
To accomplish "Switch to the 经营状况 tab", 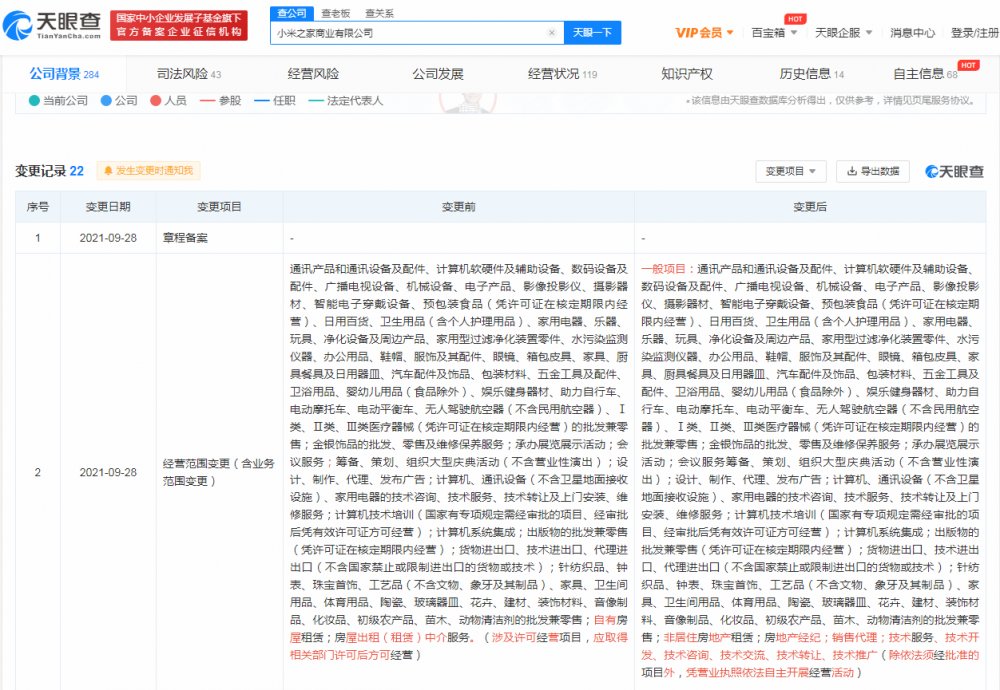I will [x=554, y=72].
